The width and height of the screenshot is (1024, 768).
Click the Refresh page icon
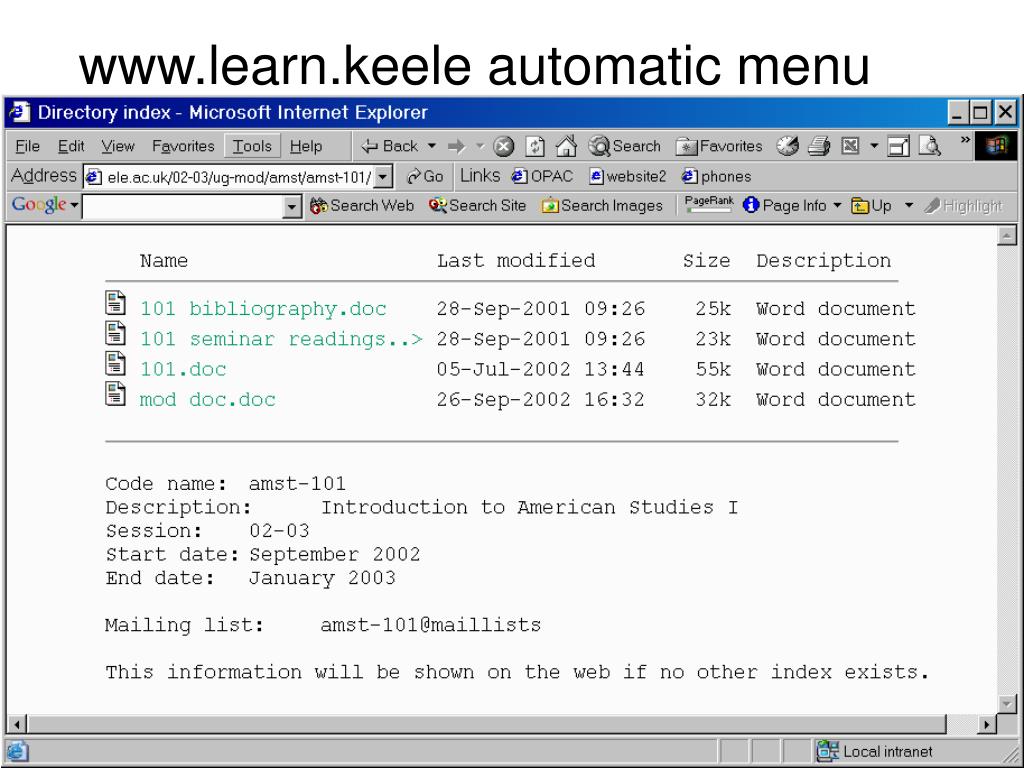[x=535, y=146]
